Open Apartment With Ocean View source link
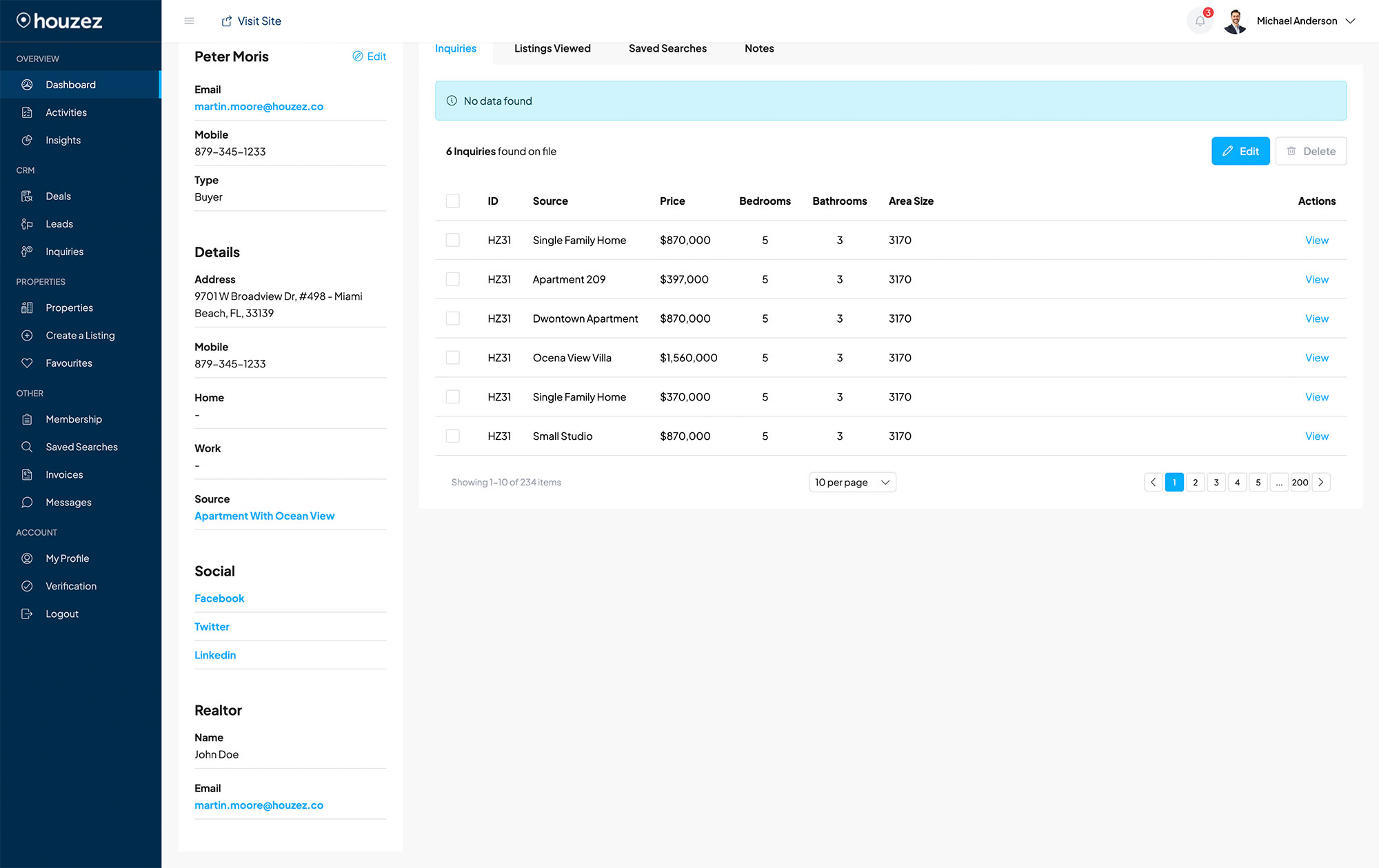Screen dimensions: 1379x868 coord(264,516)
